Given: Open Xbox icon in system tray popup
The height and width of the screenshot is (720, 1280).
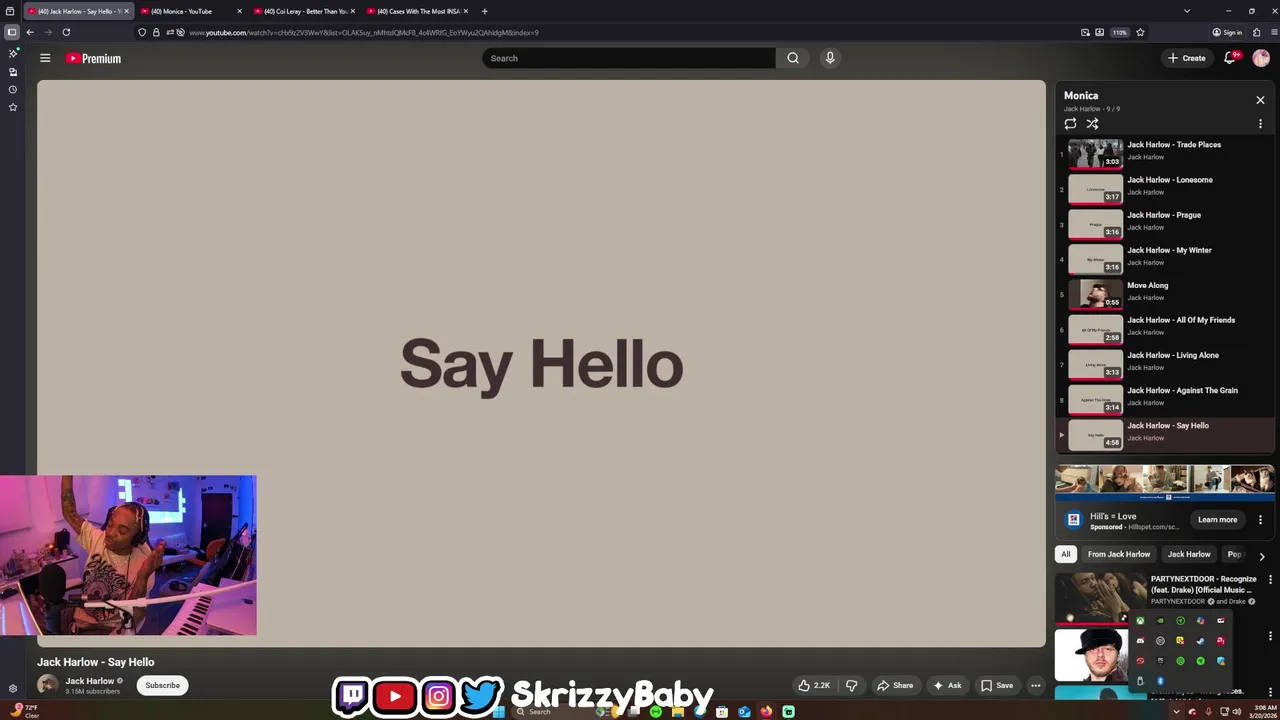Looking at the screenshot, I should [1140, 621].
